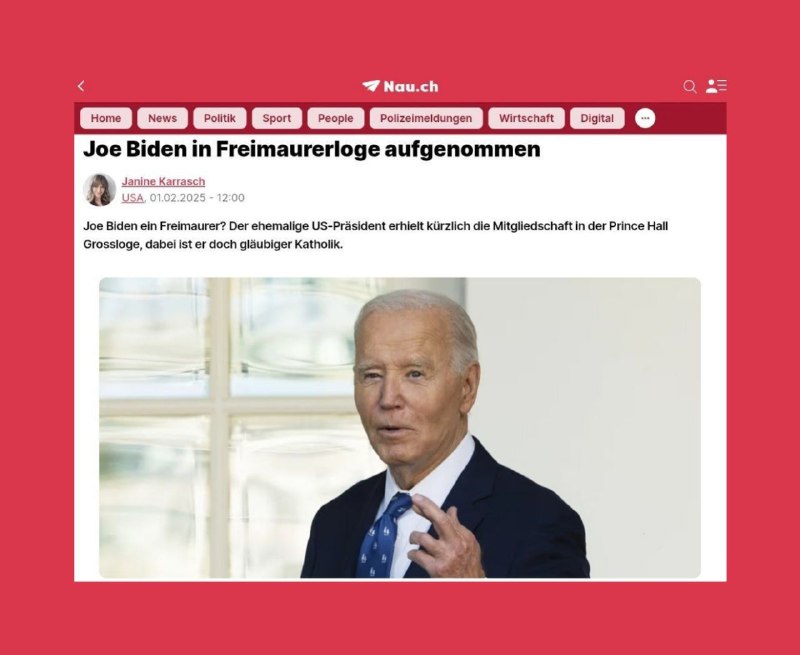Switch to the News section
The image size is (800, 655).
click(162, 118)
